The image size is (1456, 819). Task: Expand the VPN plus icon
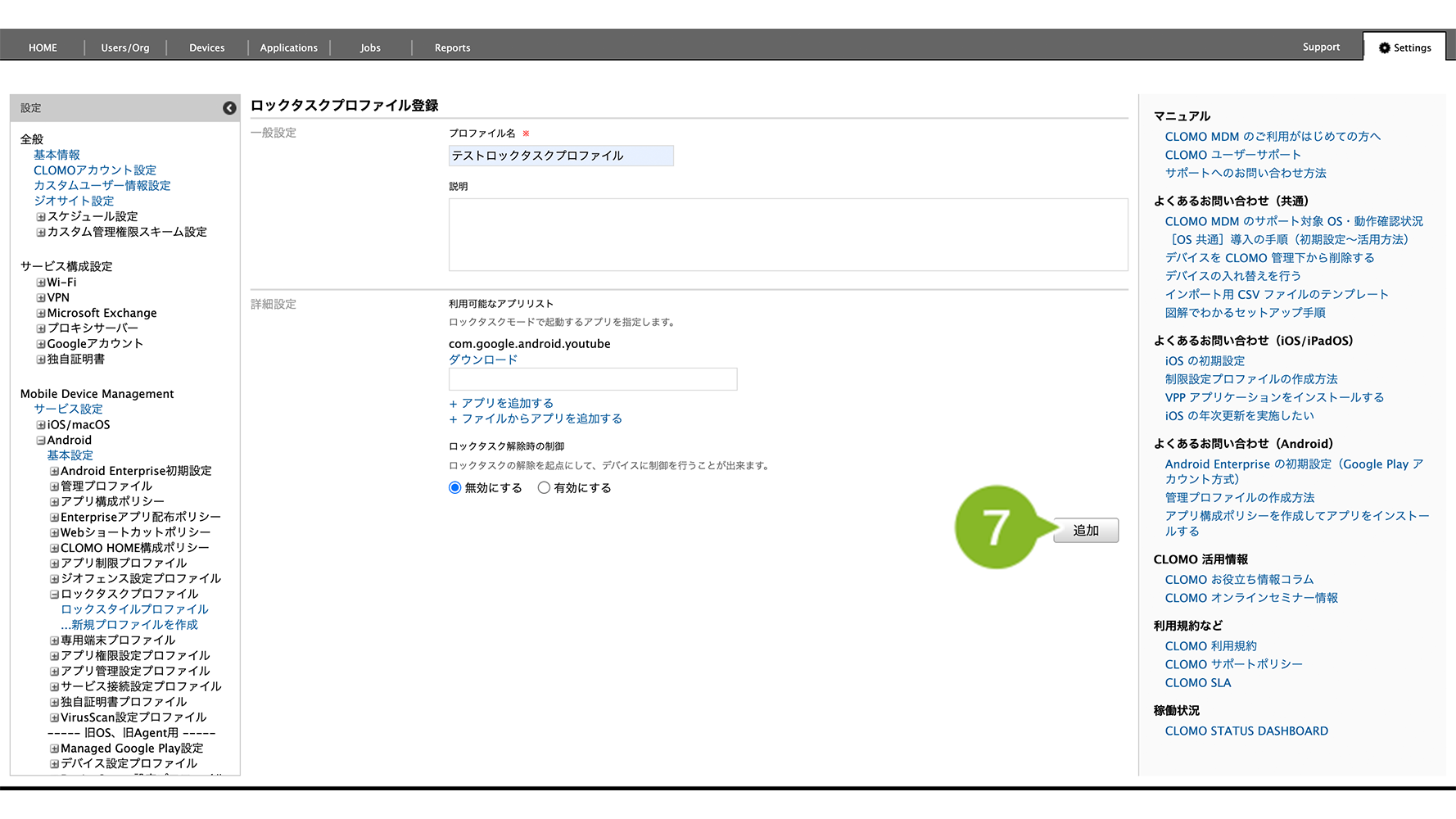pyautogui.click(x=41, y=298)
